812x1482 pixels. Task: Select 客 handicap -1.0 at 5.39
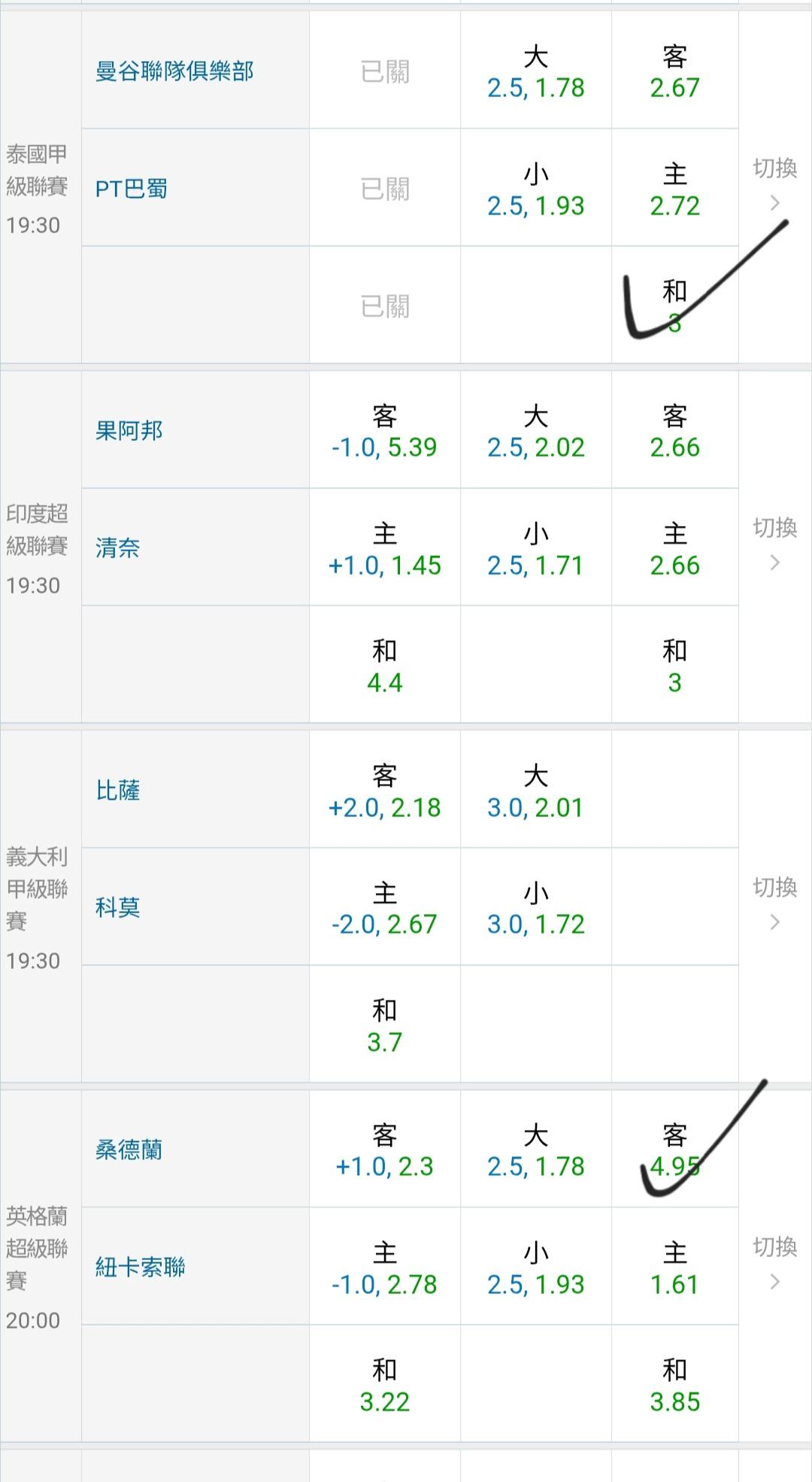coord(384,432)
